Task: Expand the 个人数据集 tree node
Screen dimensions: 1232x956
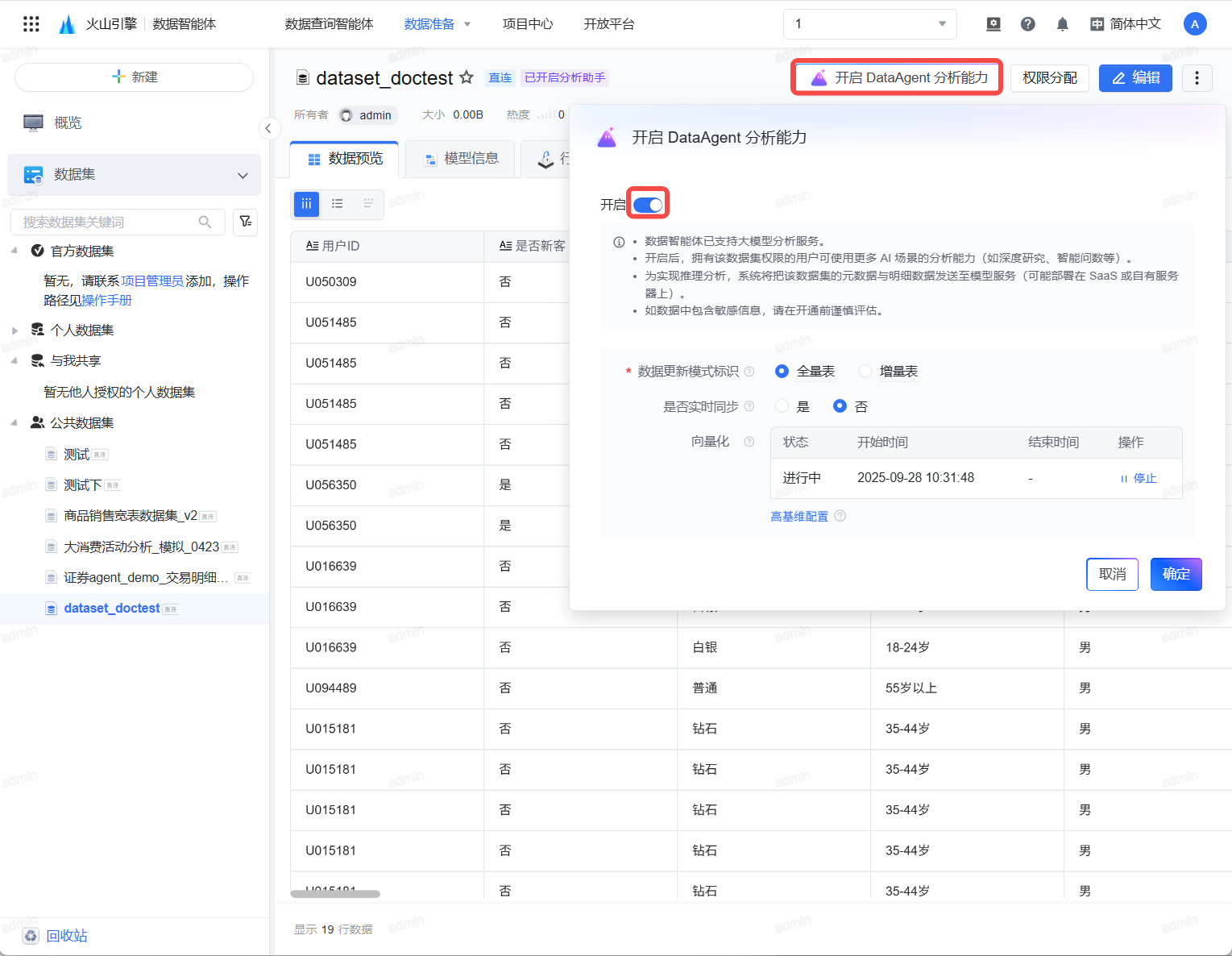Action: pos(15,330)
